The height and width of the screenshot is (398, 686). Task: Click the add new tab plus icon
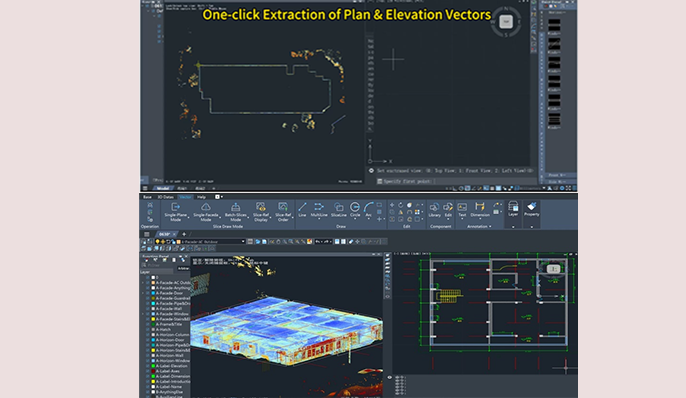tap(184, 234)
